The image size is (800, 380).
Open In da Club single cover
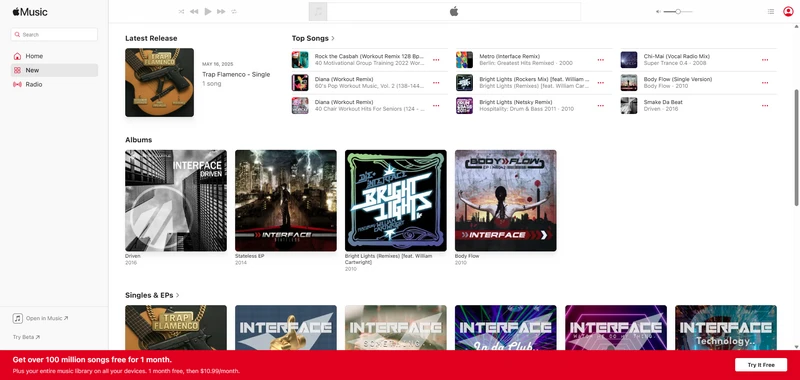click(506, 327)
